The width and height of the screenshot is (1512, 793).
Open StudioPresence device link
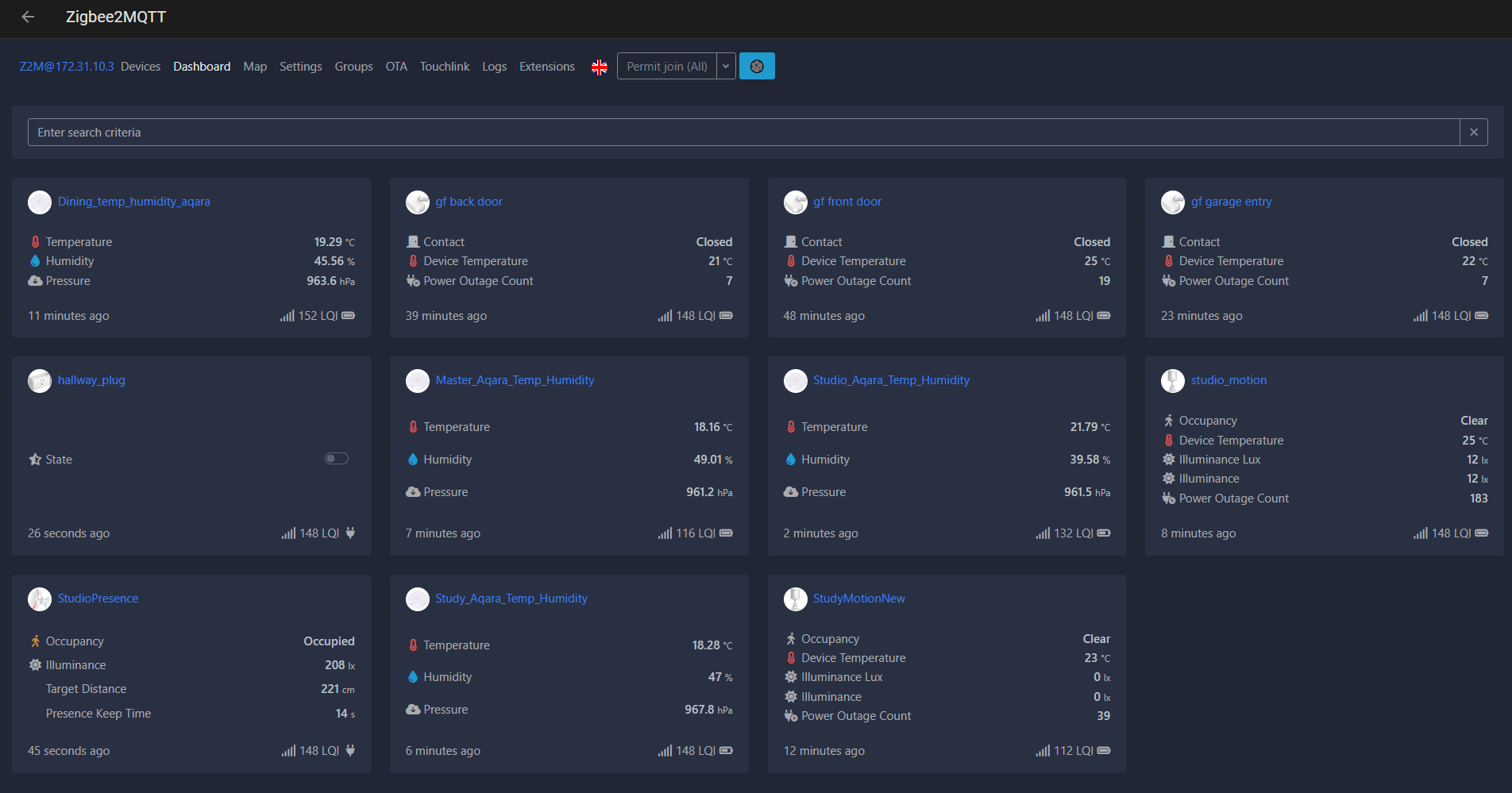tap(98, 599)
